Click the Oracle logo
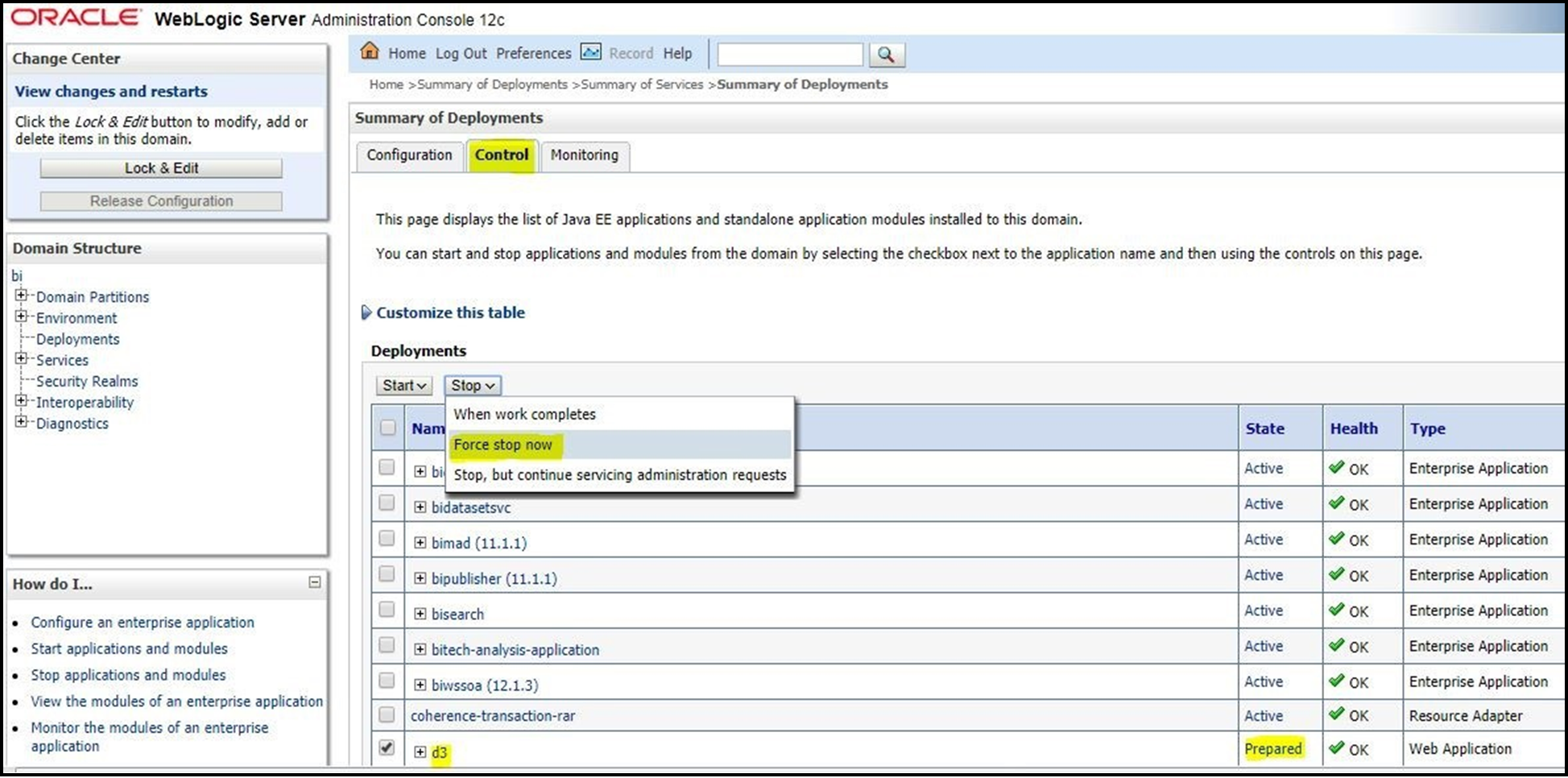The image size is (1568, 778). pos(76,18)
